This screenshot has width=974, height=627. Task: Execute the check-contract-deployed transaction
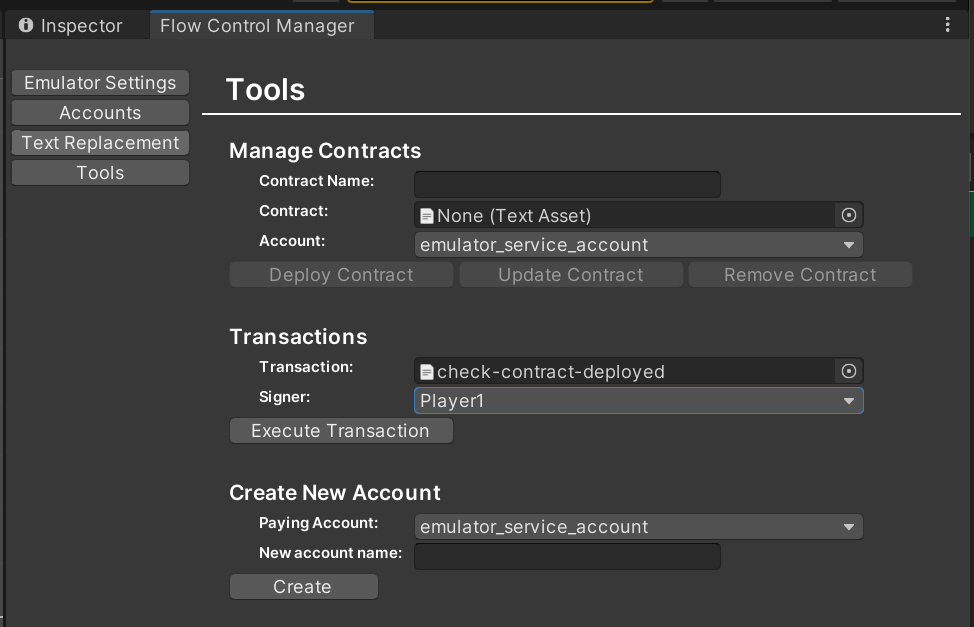(340, 431)
